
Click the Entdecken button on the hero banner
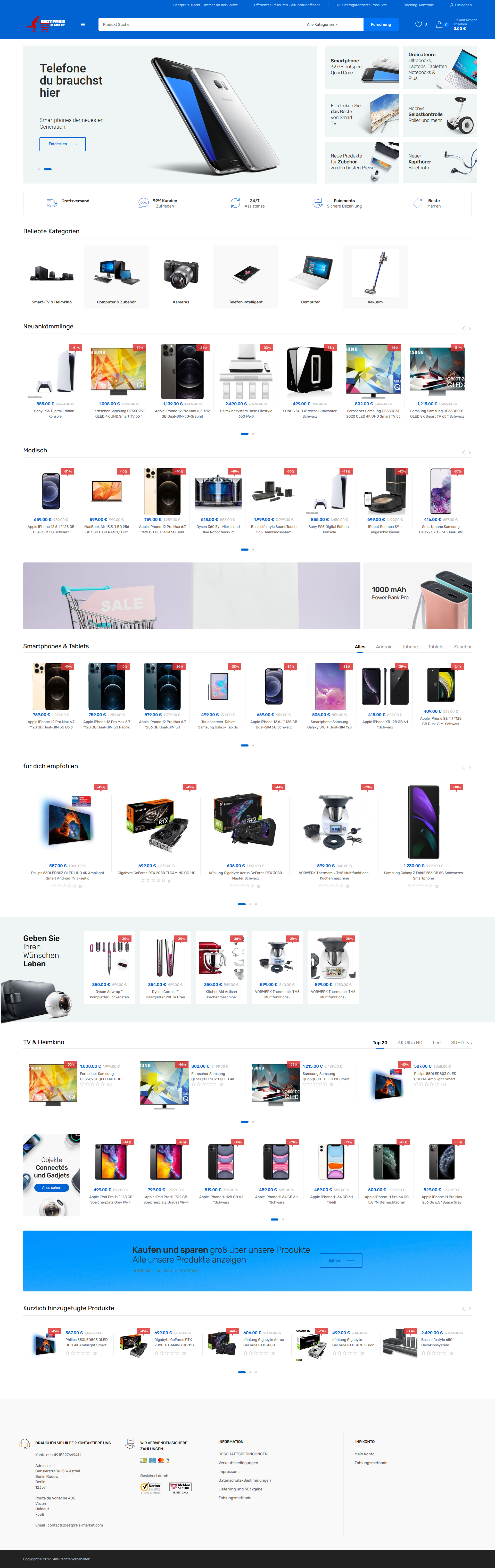[x=63, y=144]
